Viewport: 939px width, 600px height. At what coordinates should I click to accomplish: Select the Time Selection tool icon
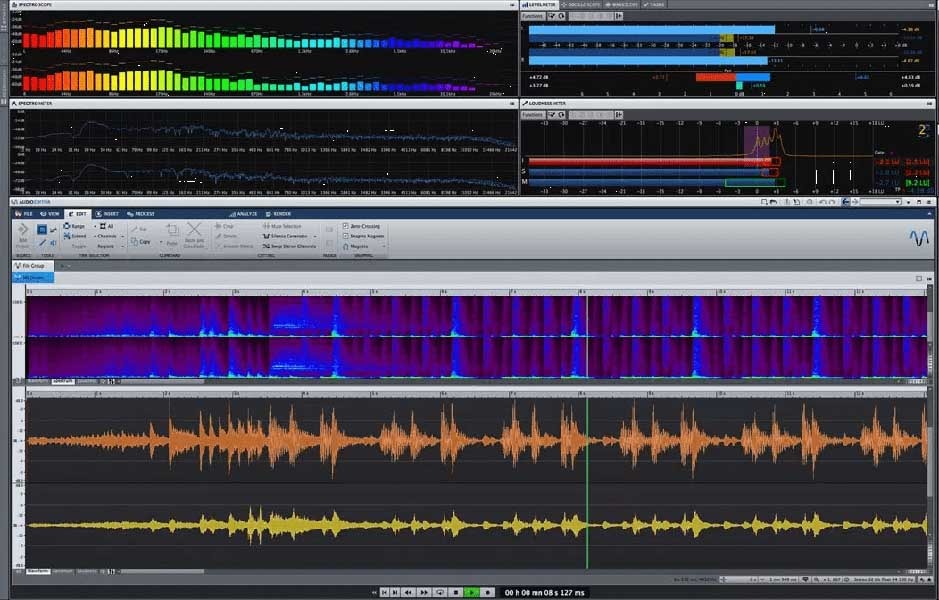coord(42,229)
